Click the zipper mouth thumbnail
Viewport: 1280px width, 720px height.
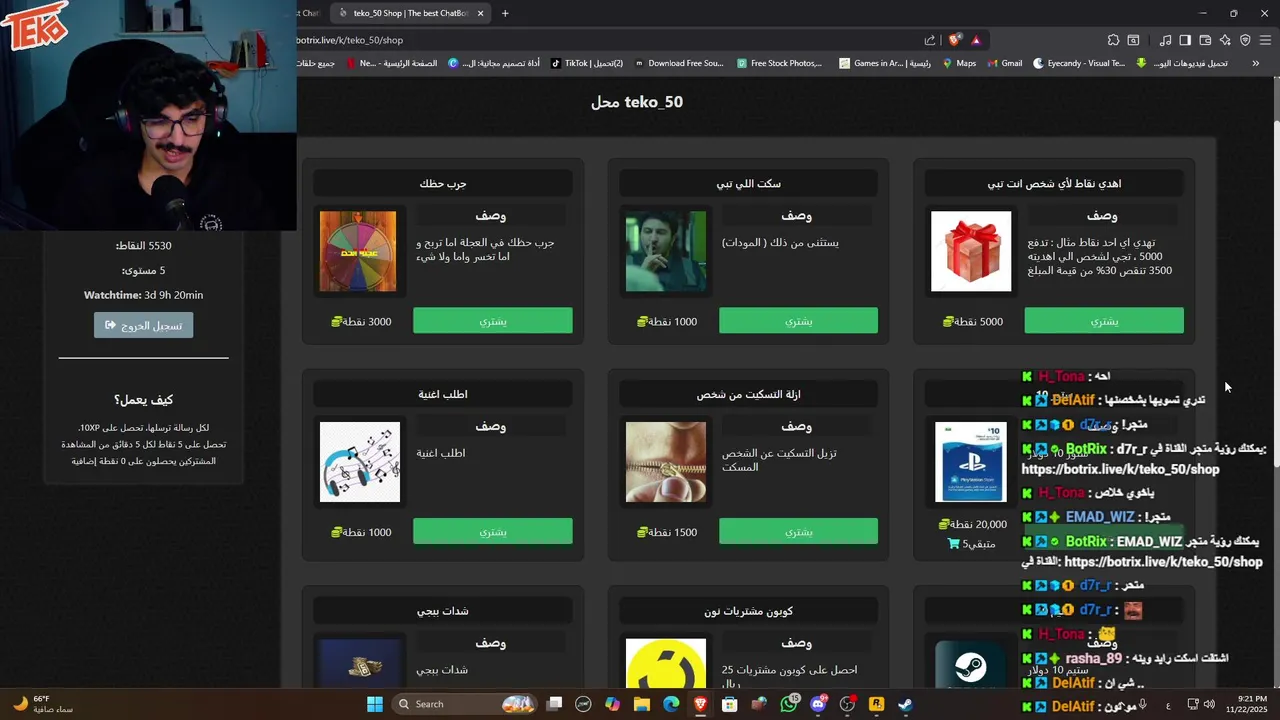point(666,461)
